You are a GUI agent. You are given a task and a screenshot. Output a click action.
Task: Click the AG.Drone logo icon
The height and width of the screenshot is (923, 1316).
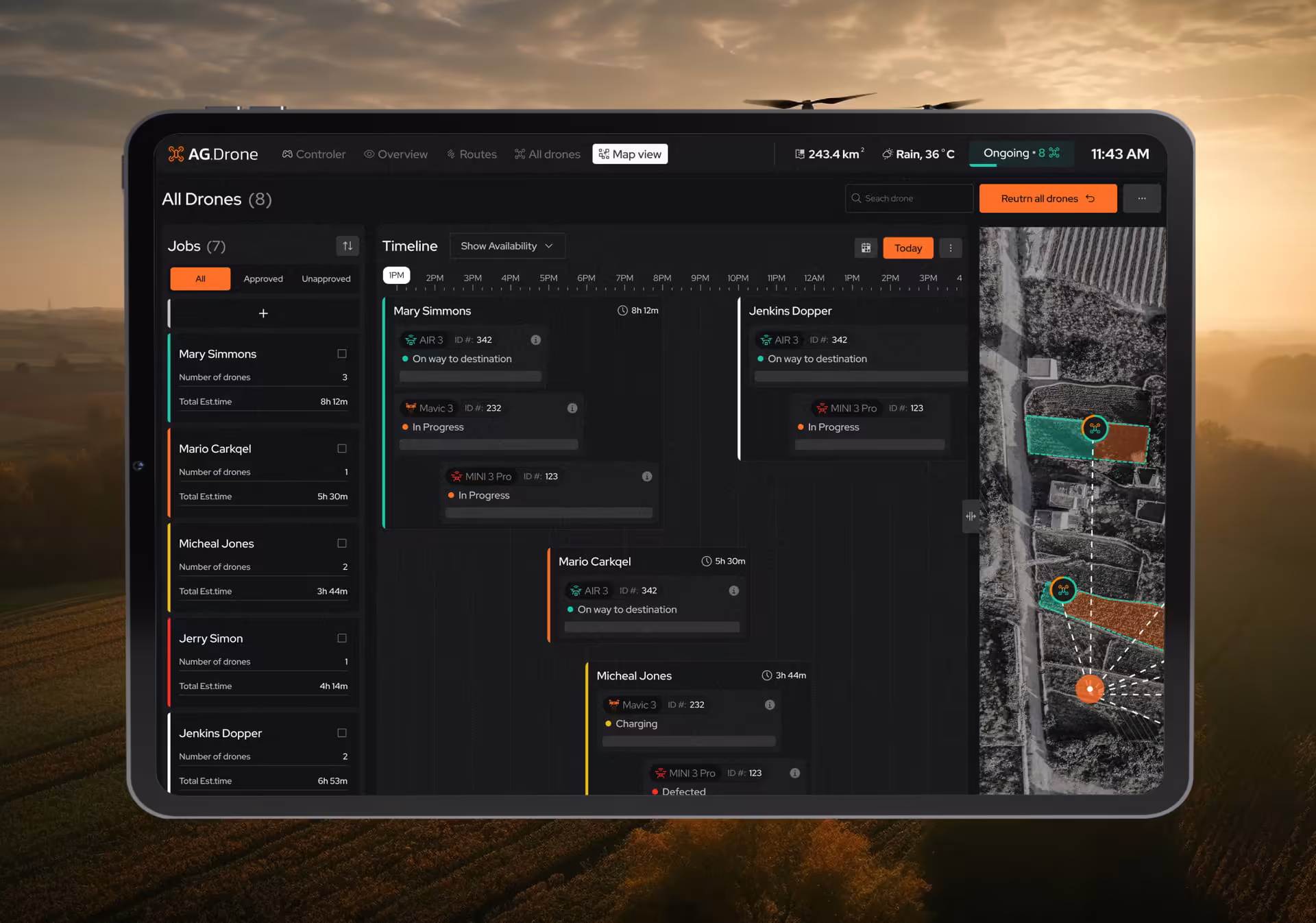point(175,154)
